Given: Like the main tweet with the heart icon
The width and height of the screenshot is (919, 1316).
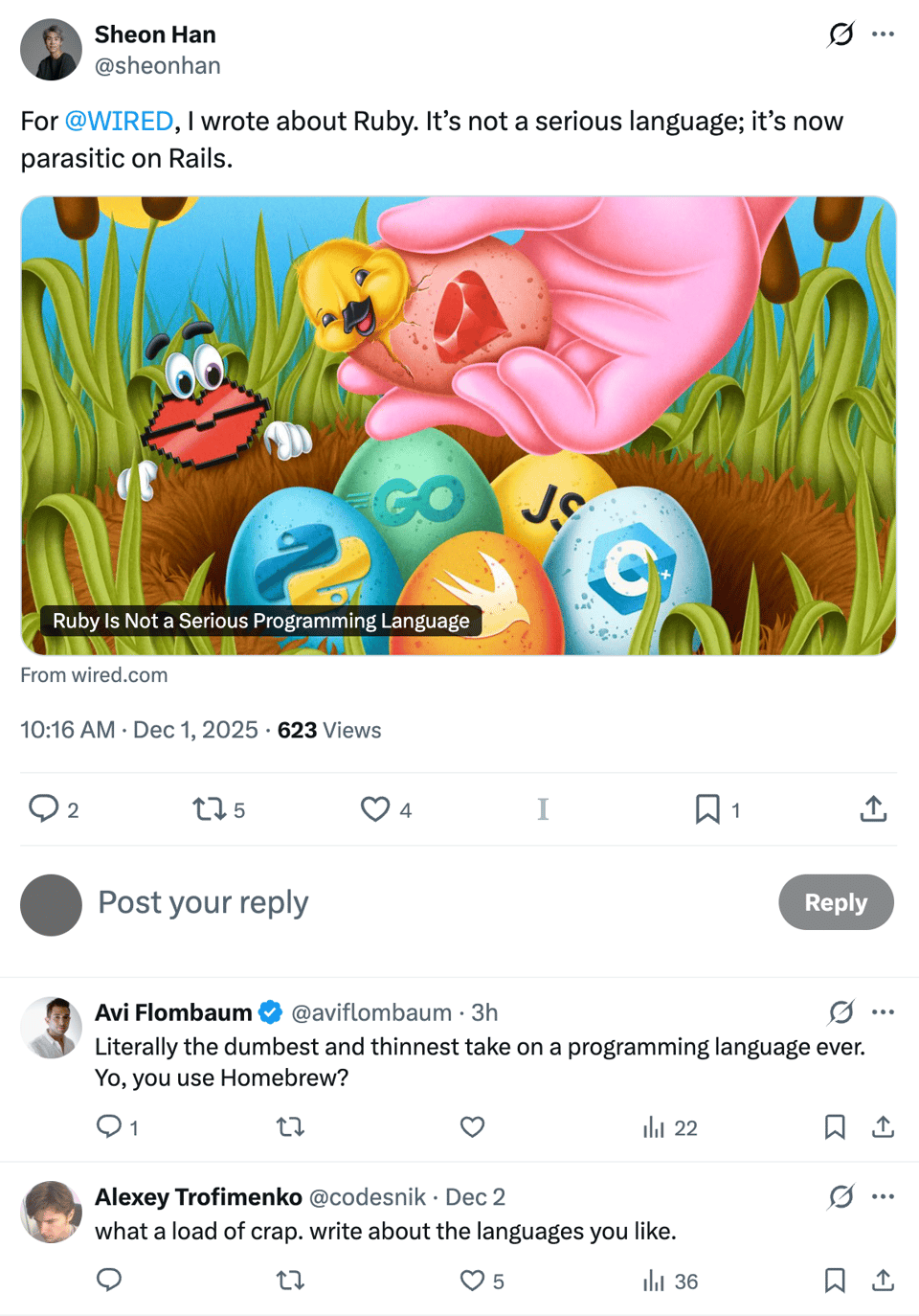Looking at the screenshot, I should (374, 809).
